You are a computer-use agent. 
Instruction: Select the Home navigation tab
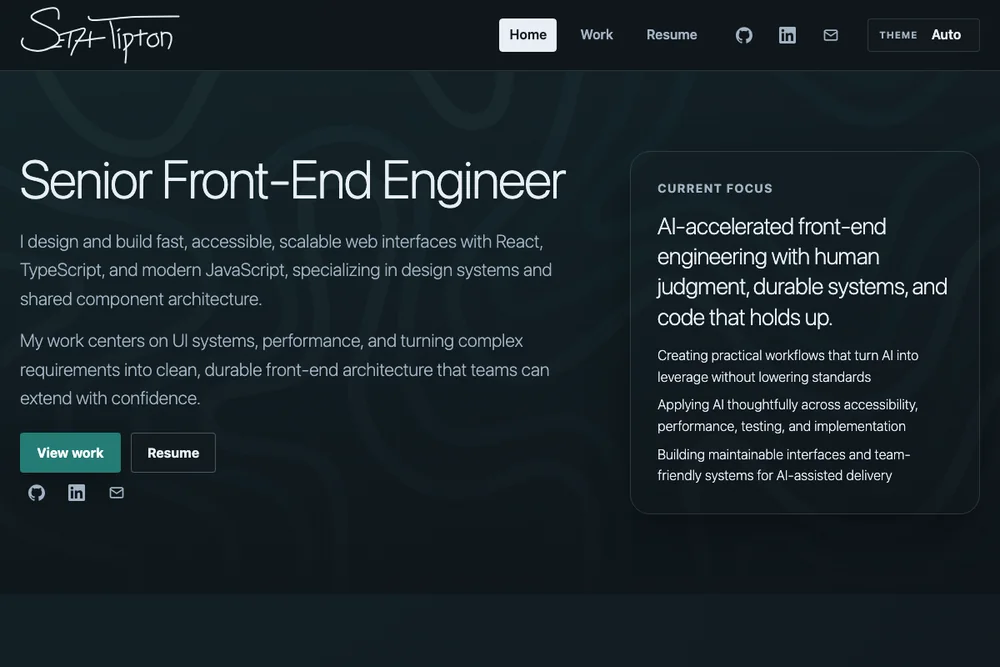pos(527,35)
